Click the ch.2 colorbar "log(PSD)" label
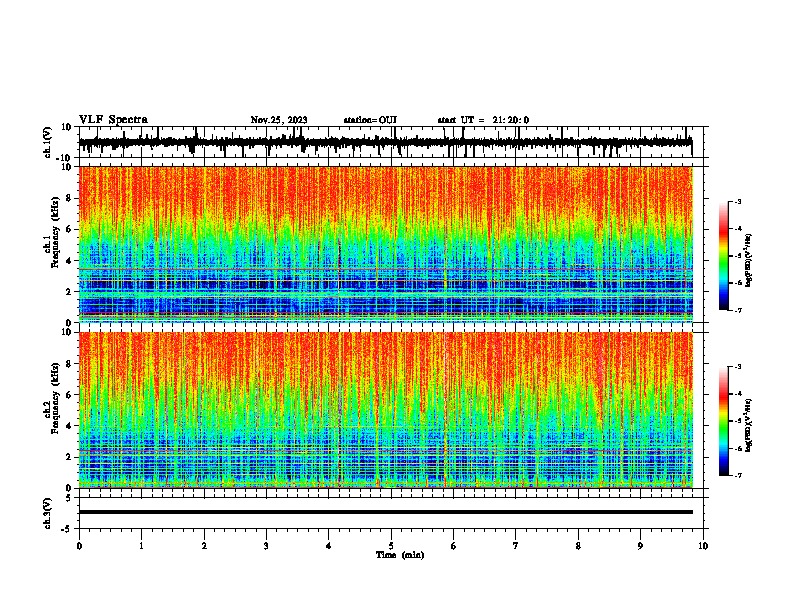This screenshot has height=612, width=792. [x=748, y=425]
